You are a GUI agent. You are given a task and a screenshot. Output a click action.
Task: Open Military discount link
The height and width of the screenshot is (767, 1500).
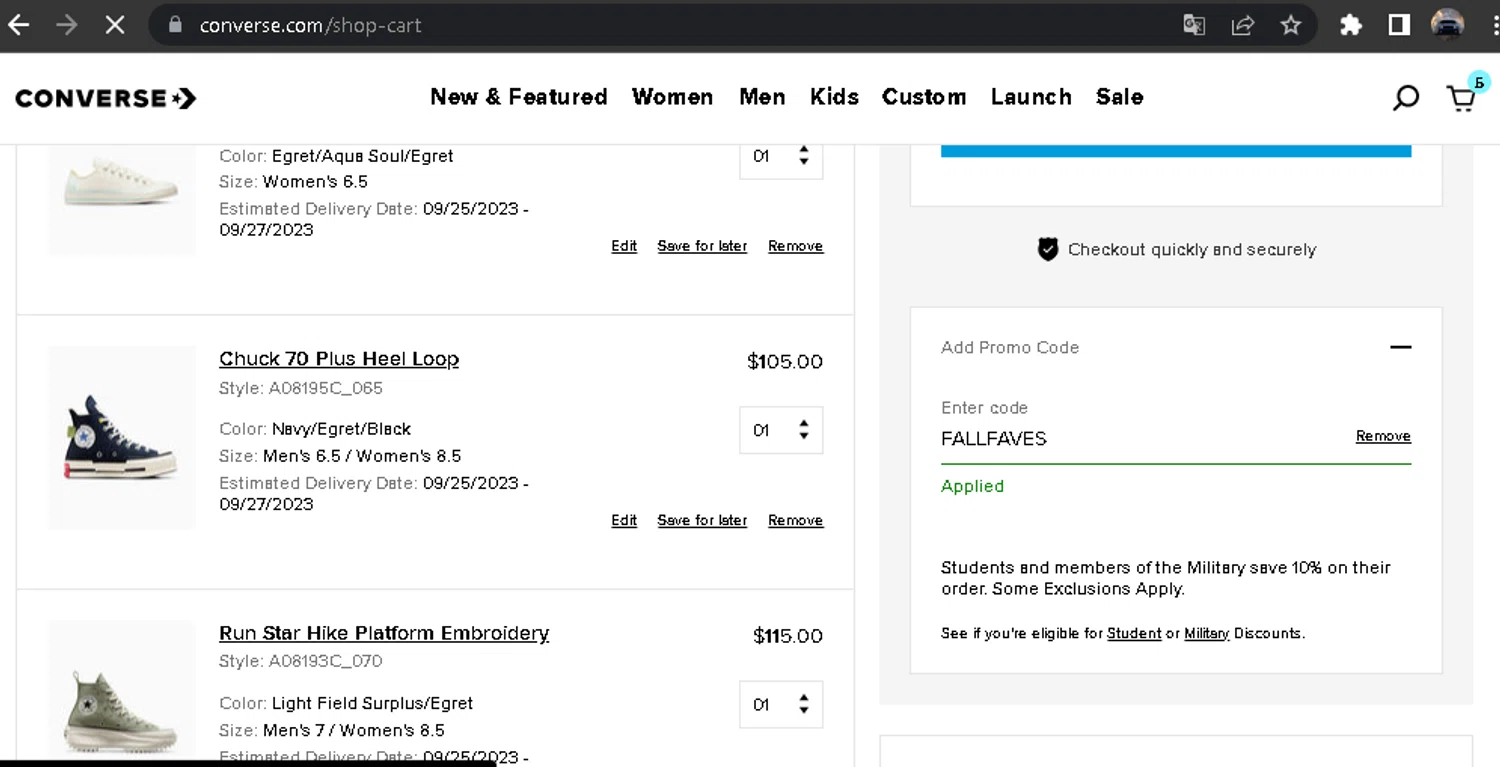click(1206, 633)
